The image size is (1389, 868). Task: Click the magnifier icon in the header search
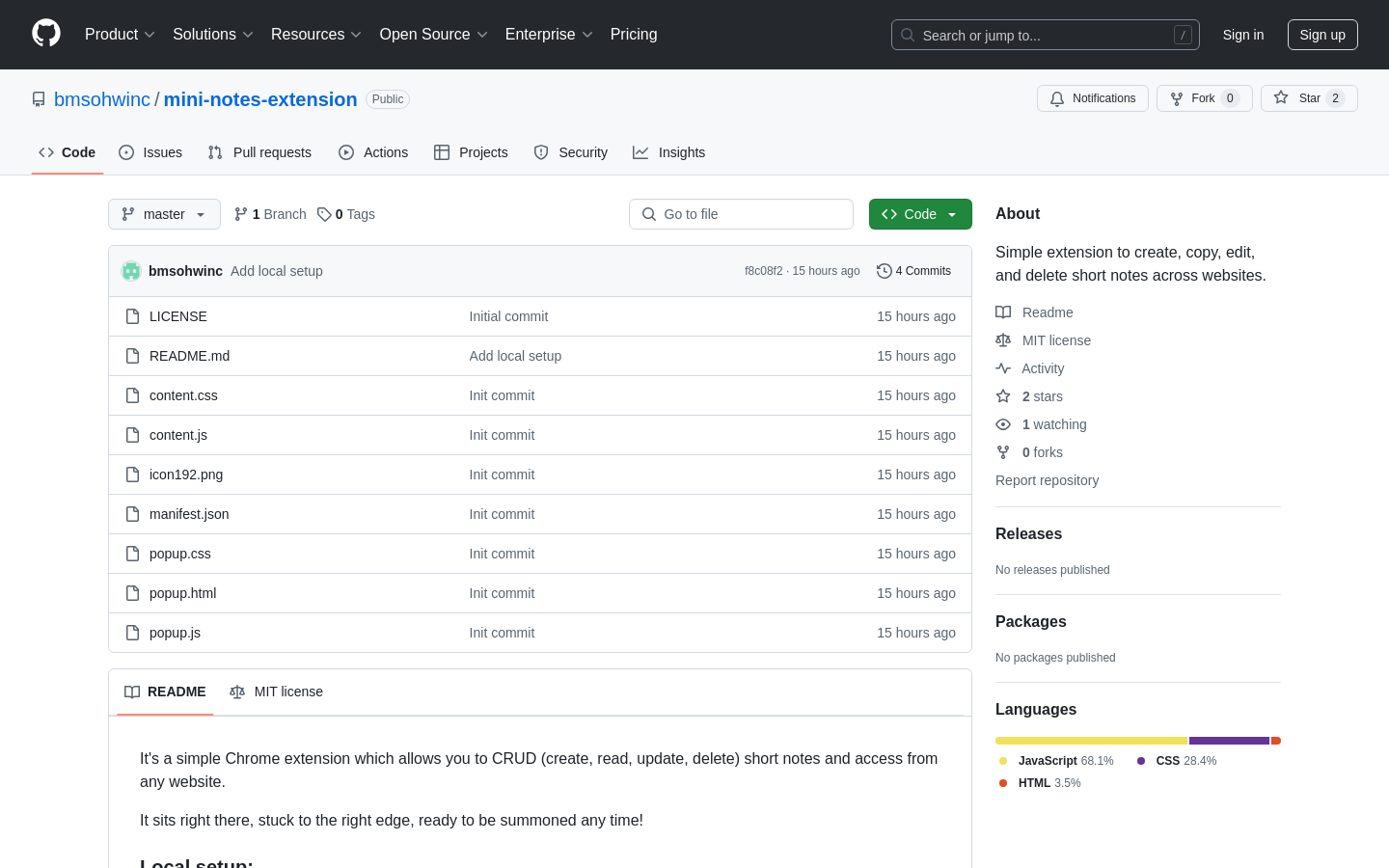tap(908, 35)
